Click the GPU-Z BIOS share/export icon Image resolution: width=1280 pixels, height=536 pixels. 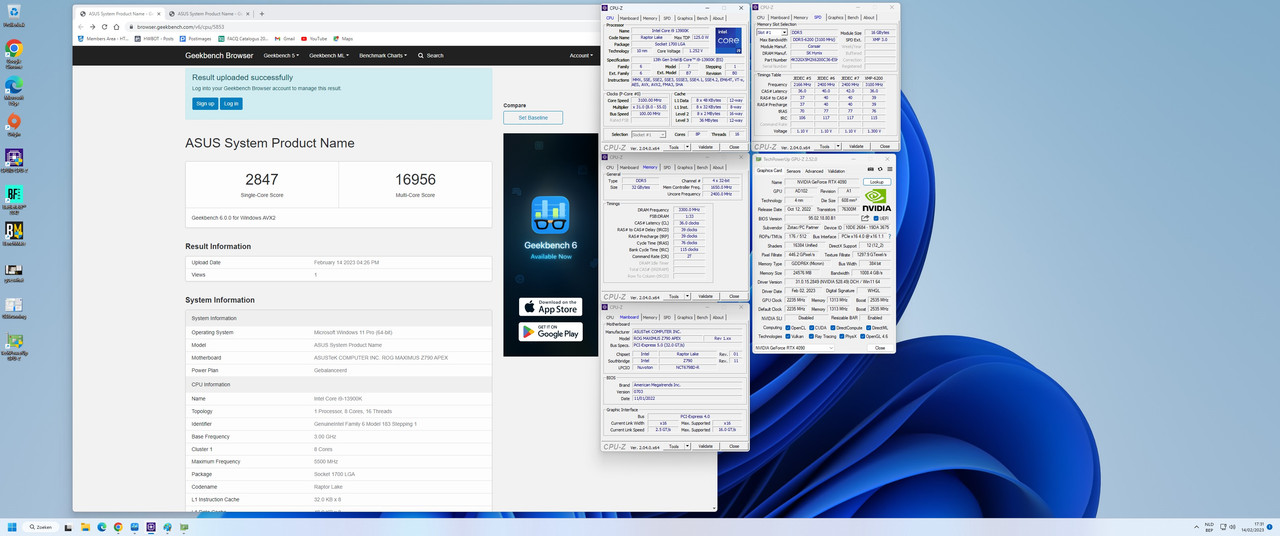click(865, 218)
